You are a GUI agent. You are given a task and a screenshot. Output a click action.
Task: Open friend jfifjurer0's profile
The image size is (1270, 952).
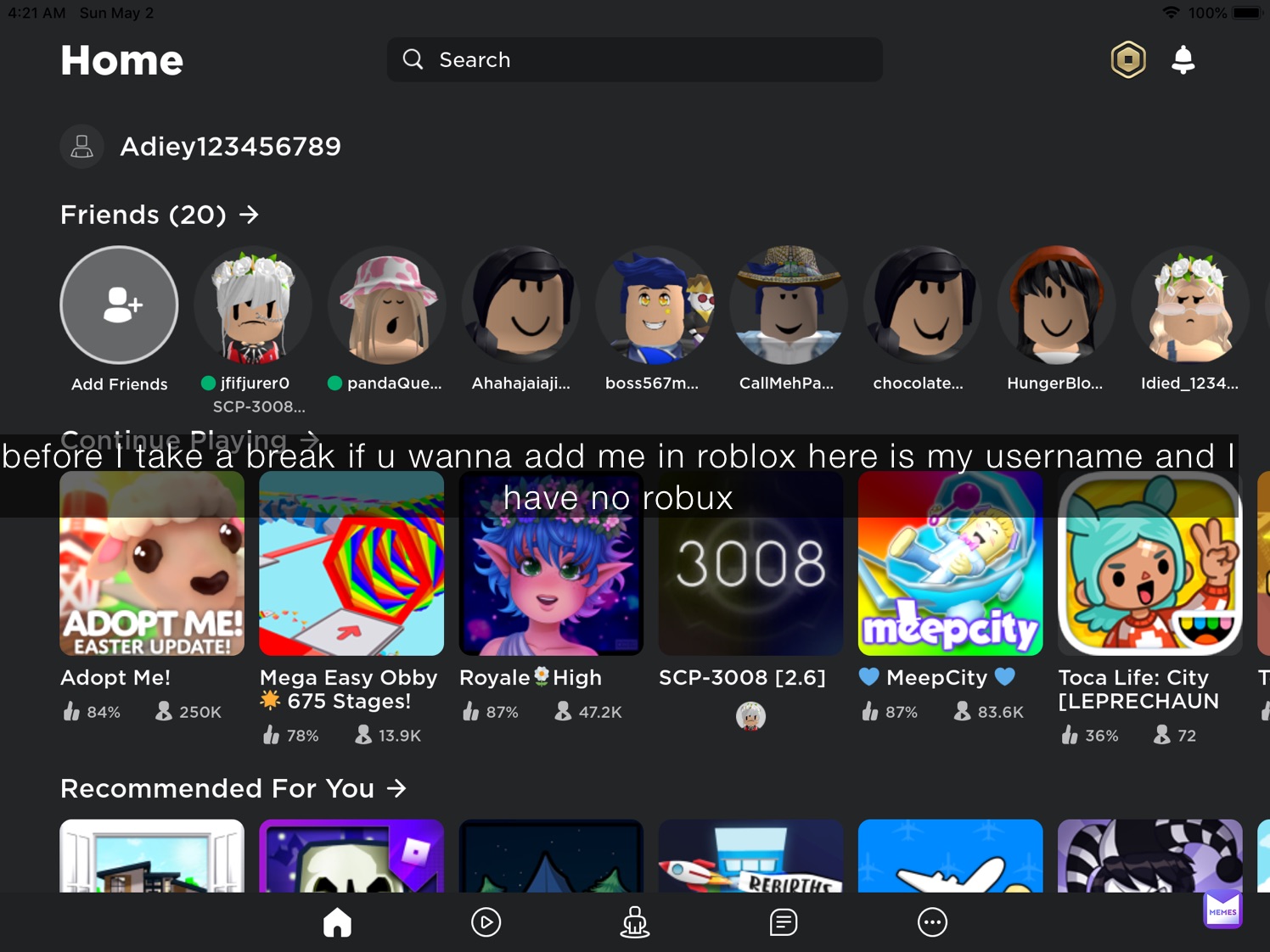[x=253, y=305]
